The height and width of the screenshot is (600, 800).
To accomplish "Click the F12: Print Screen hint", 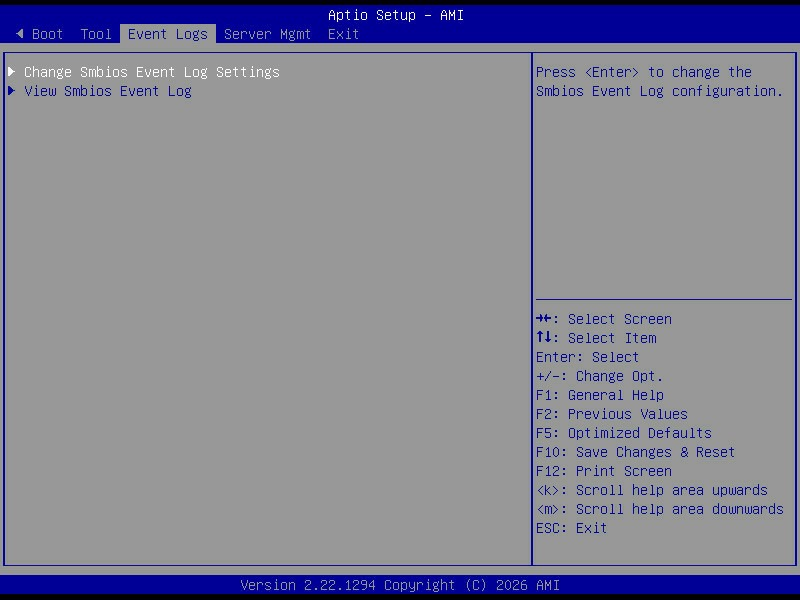I will 604,471.
